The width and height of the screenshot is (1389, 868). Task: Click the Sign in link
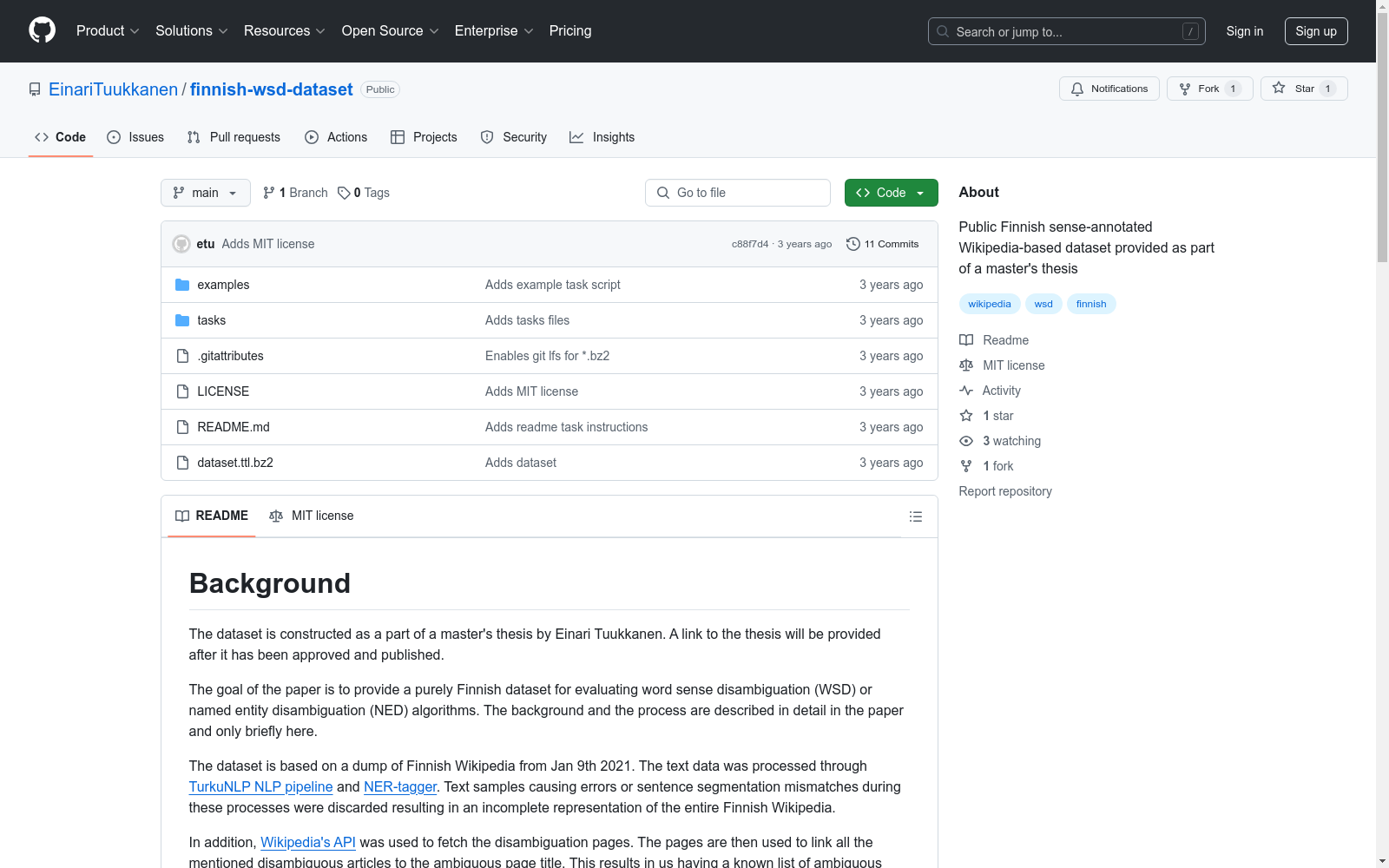click(x=1245, y=31)
